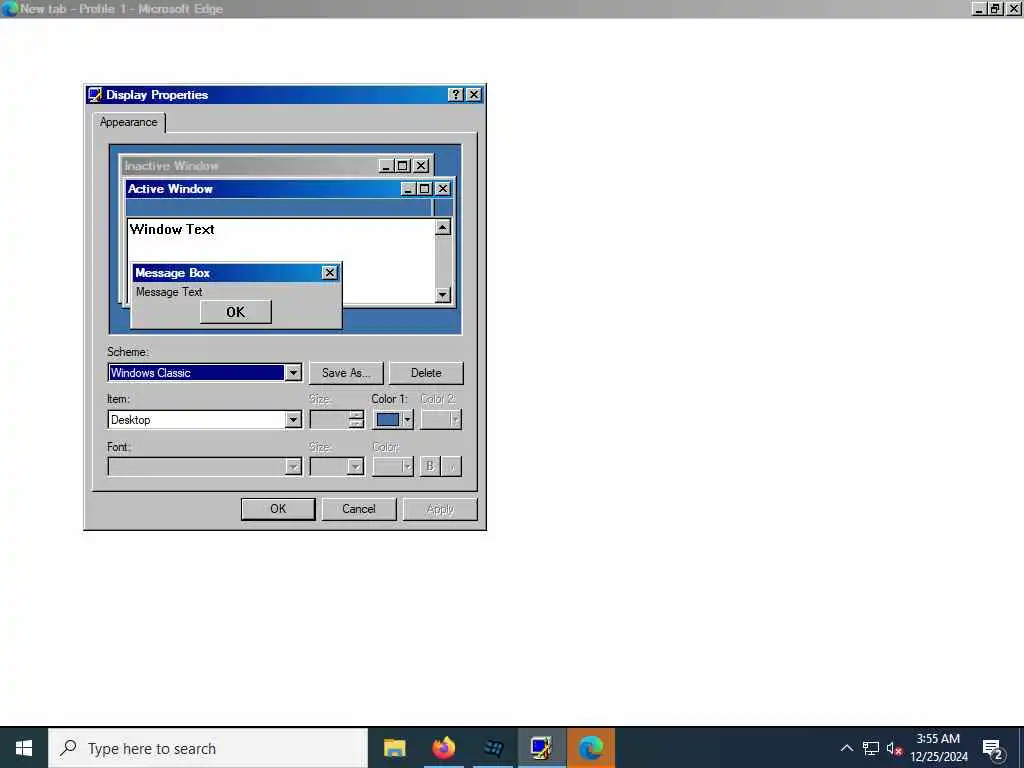Viewport: 1024px width, 768px height.
Task: Click the taskbar clock and date
Action: (x=938, y=748)
